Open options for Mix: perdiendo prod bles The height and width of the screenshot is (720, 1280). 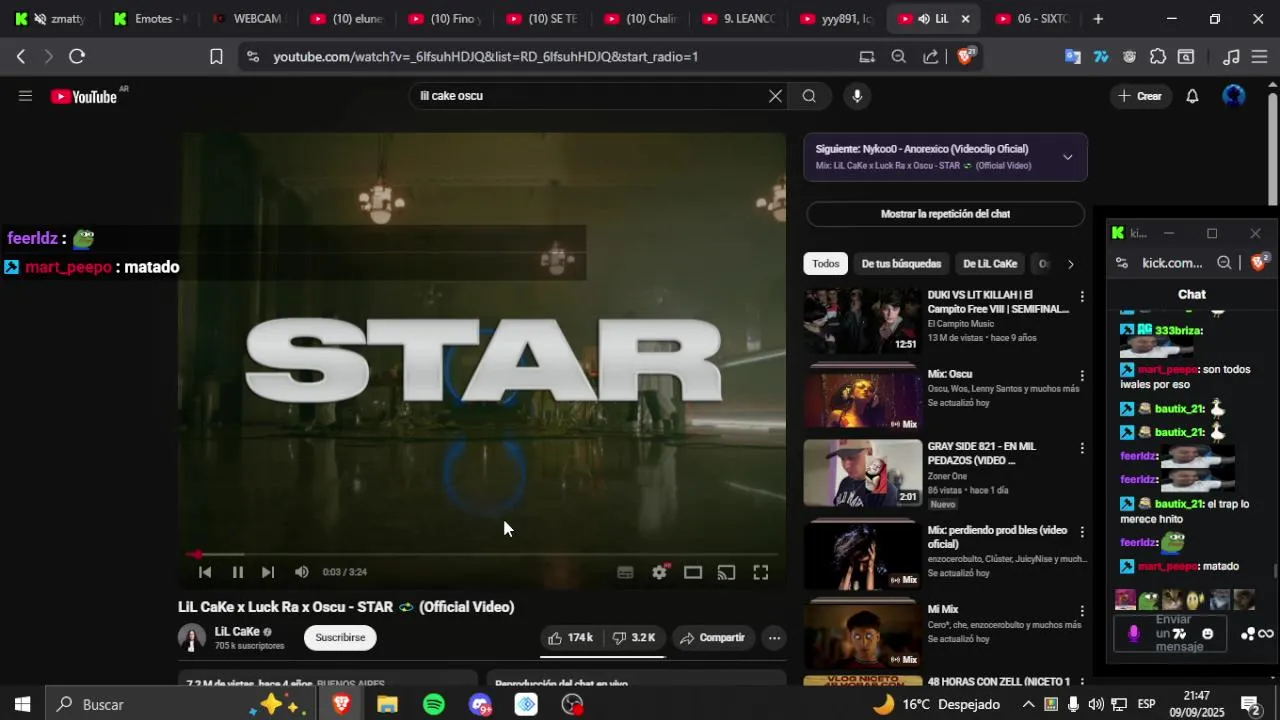click(x=1081, y=532)
